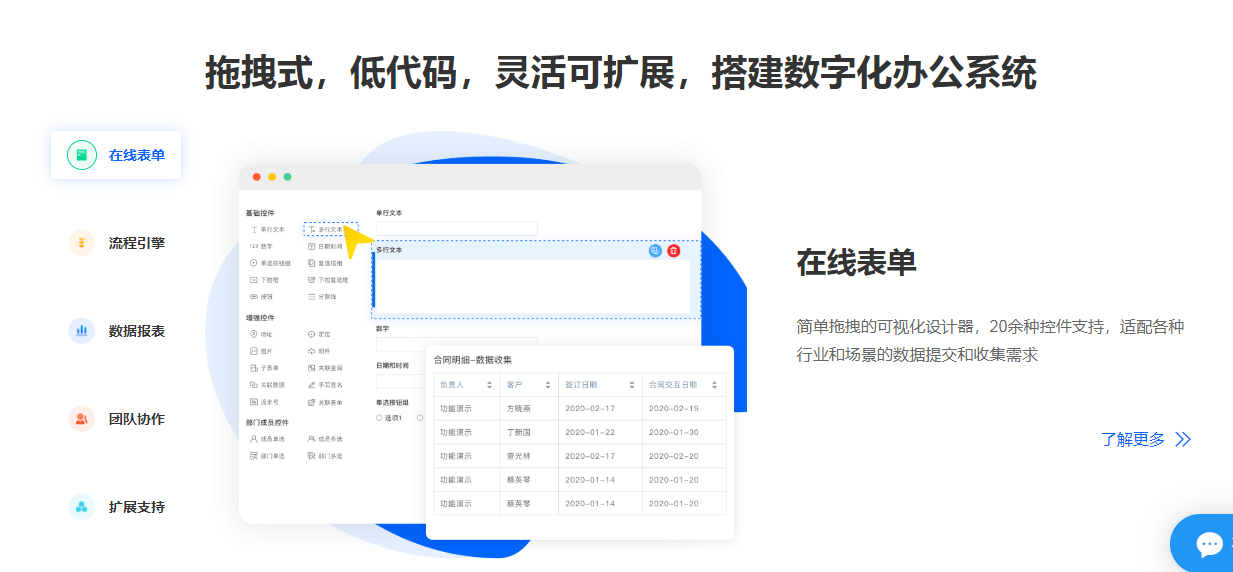
Task: Switch to the 流程引擎 tab
Action: pyautogui.click(x=116, y=243)
